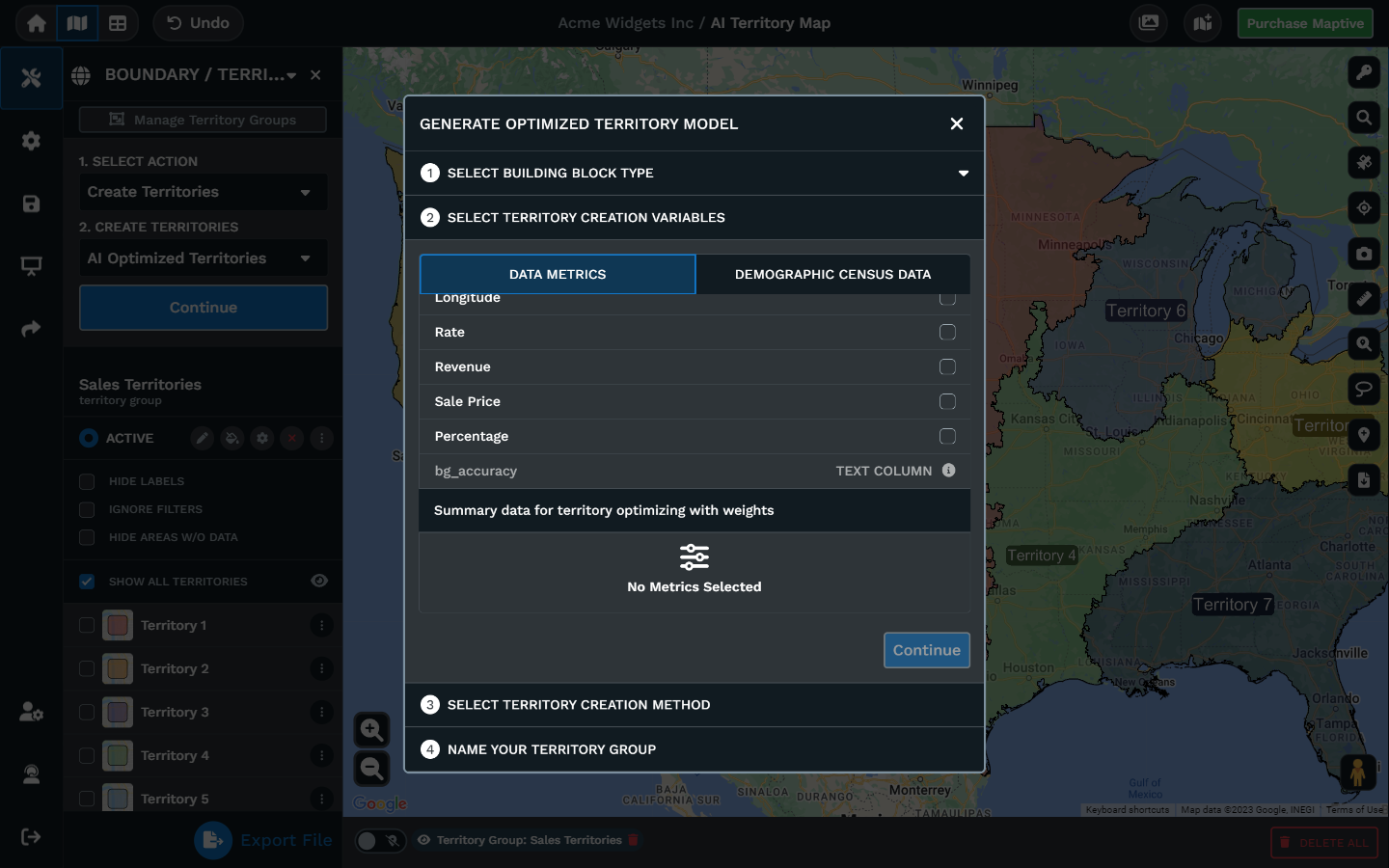Click the Undo button
This screenshot has width=1389, height=868.
pos(198,23)
